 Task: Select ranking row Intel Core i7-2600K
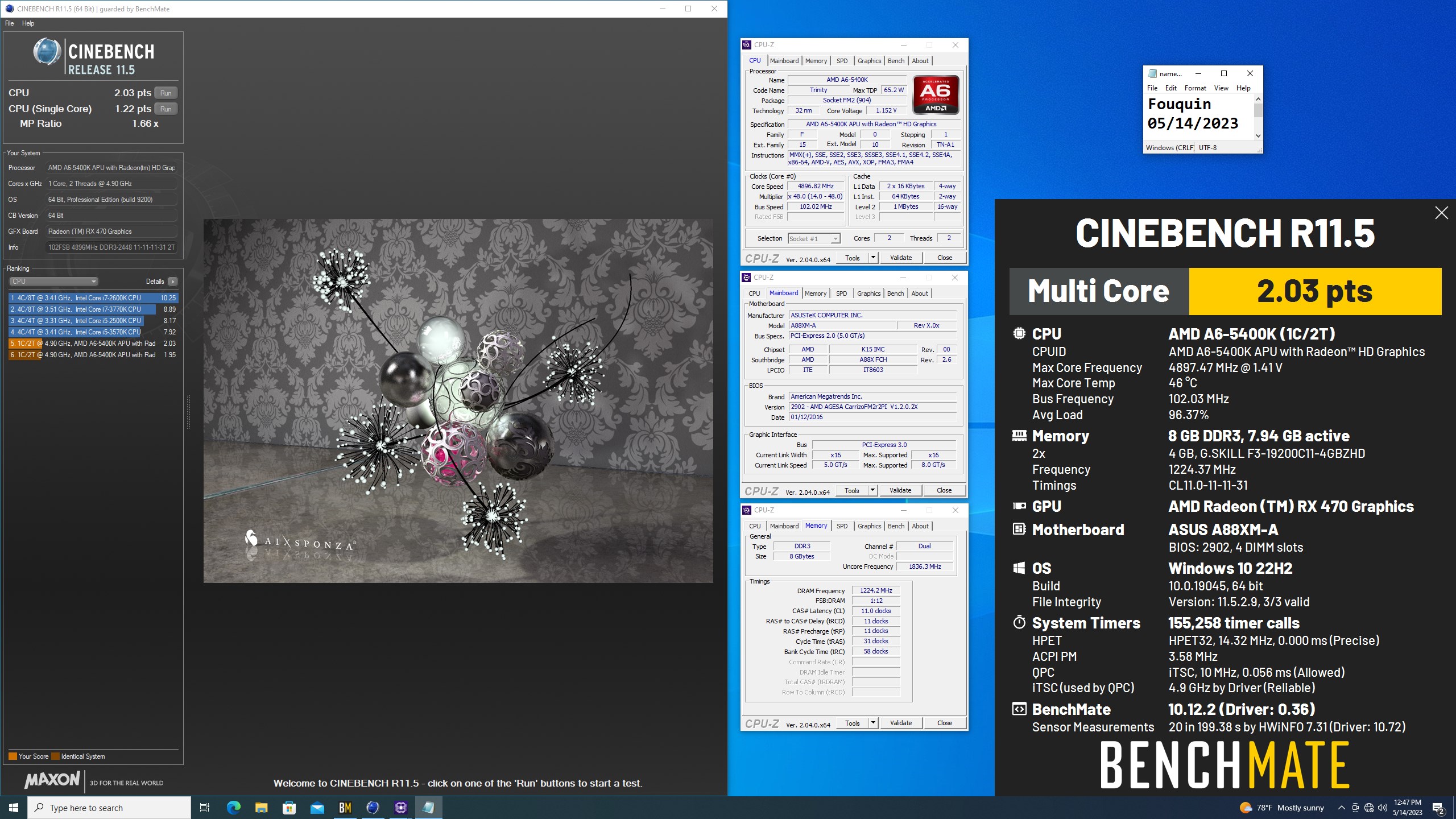93,298
